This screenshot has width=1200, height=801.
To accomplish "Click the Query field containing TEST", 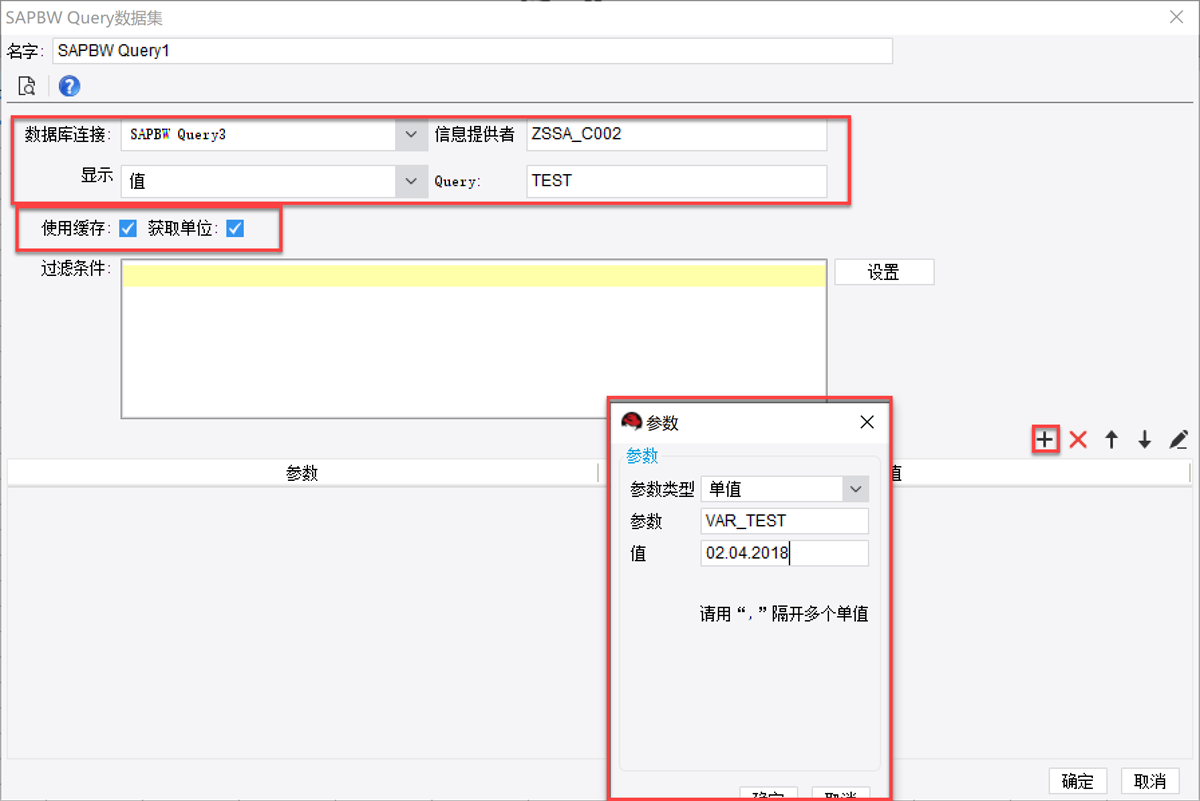I will tap(677, 181).
